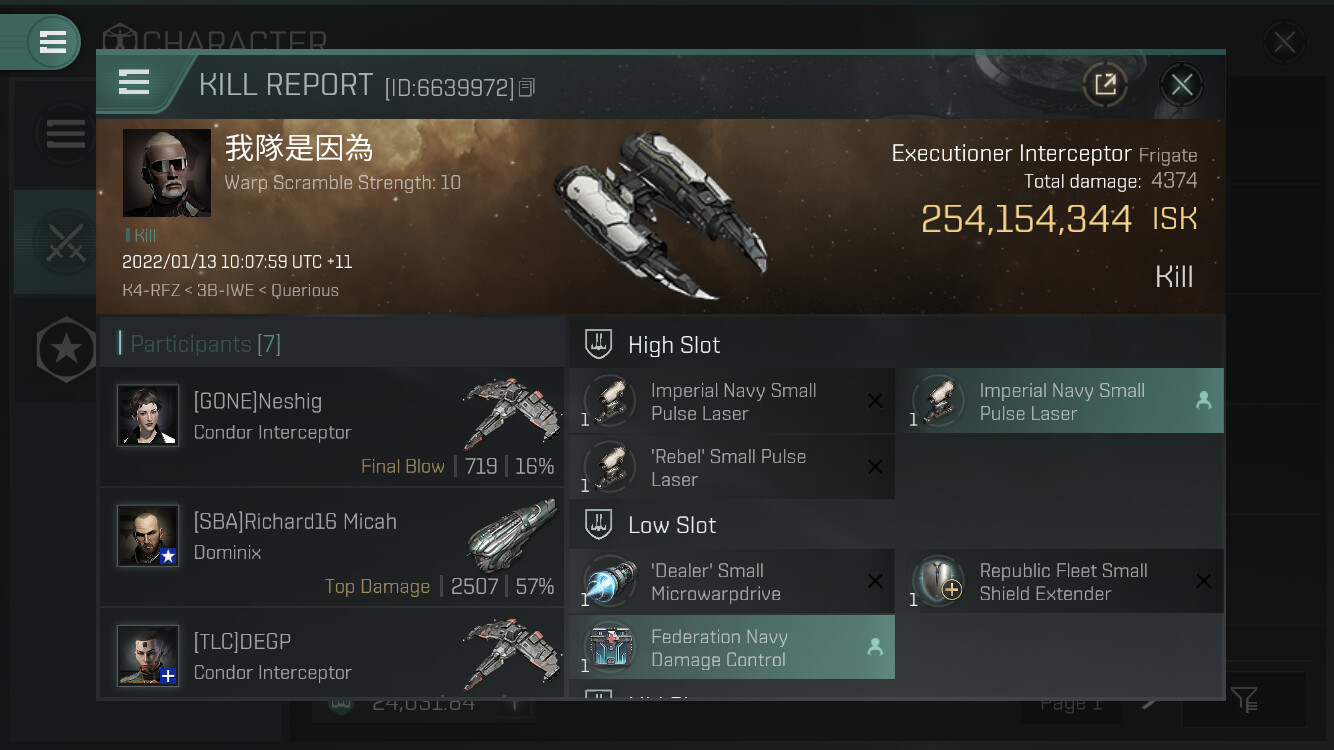Select the crossed swords combat sidebar icon
Image resolution: width=1334 pixels, height=750 pixels.
(x=66, y=242)
